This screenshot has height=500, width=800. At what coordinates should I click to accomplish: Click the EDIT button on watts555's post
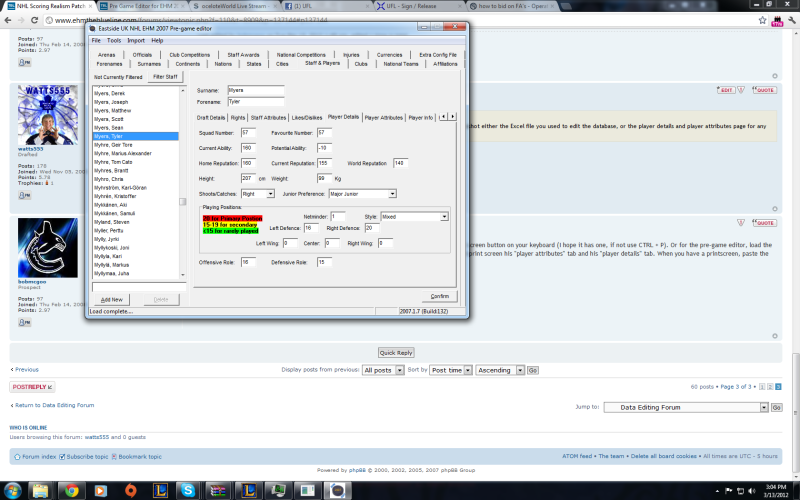click(726, 90)
